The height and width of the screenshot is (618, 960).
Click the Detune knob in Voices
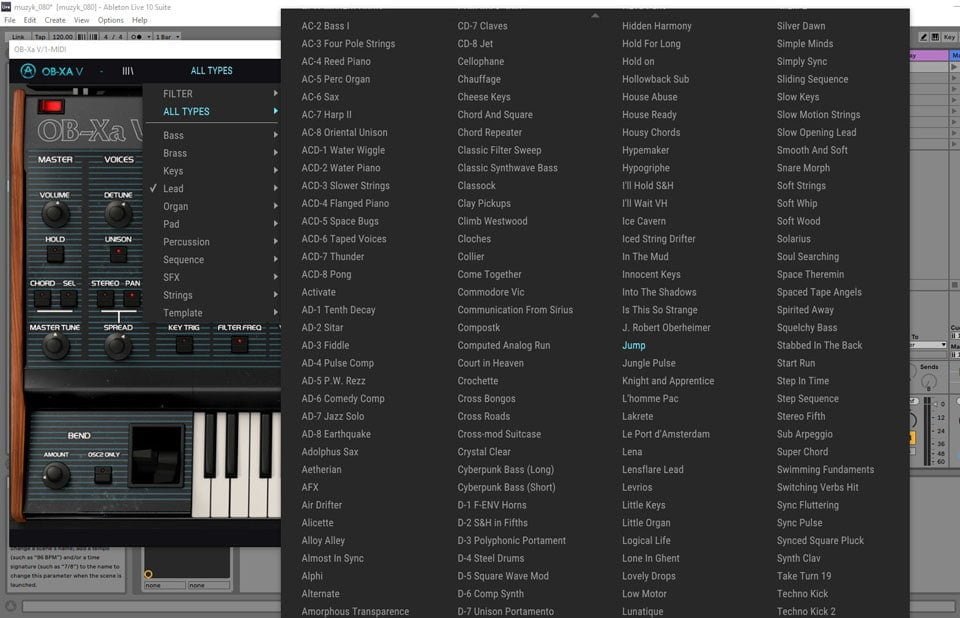coord(118,213)
